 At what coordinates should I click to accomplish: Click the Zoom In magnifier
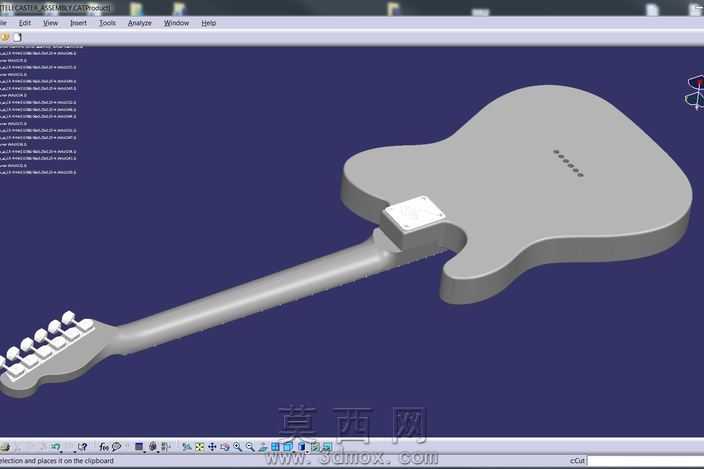237,447
